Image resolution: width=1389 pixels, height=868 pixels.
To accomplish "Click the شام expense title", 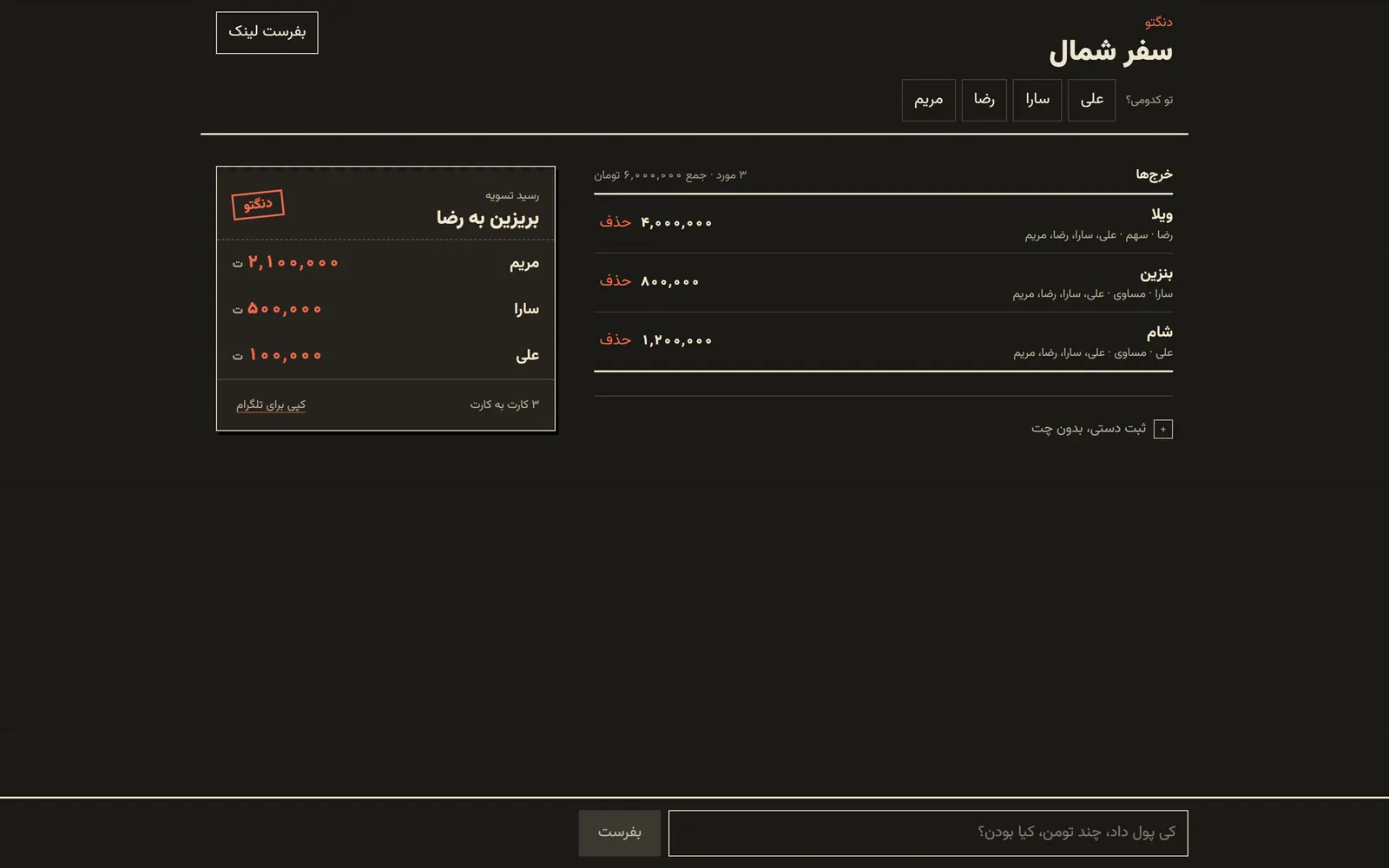I will (1159, 332).
